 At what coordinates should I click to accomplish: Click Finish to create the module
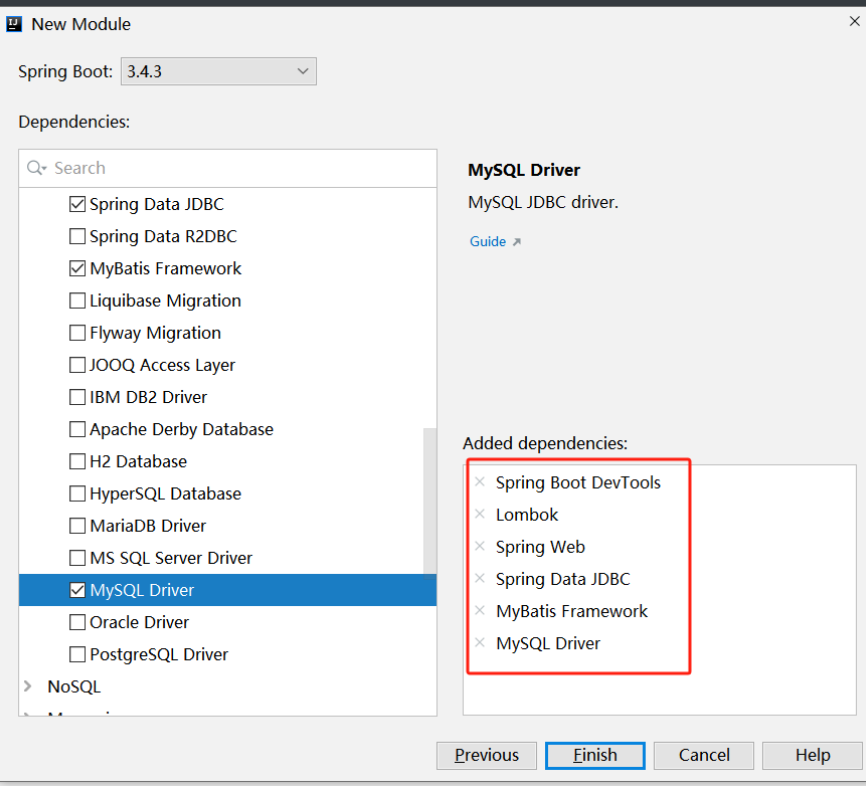tap(595, 755)
